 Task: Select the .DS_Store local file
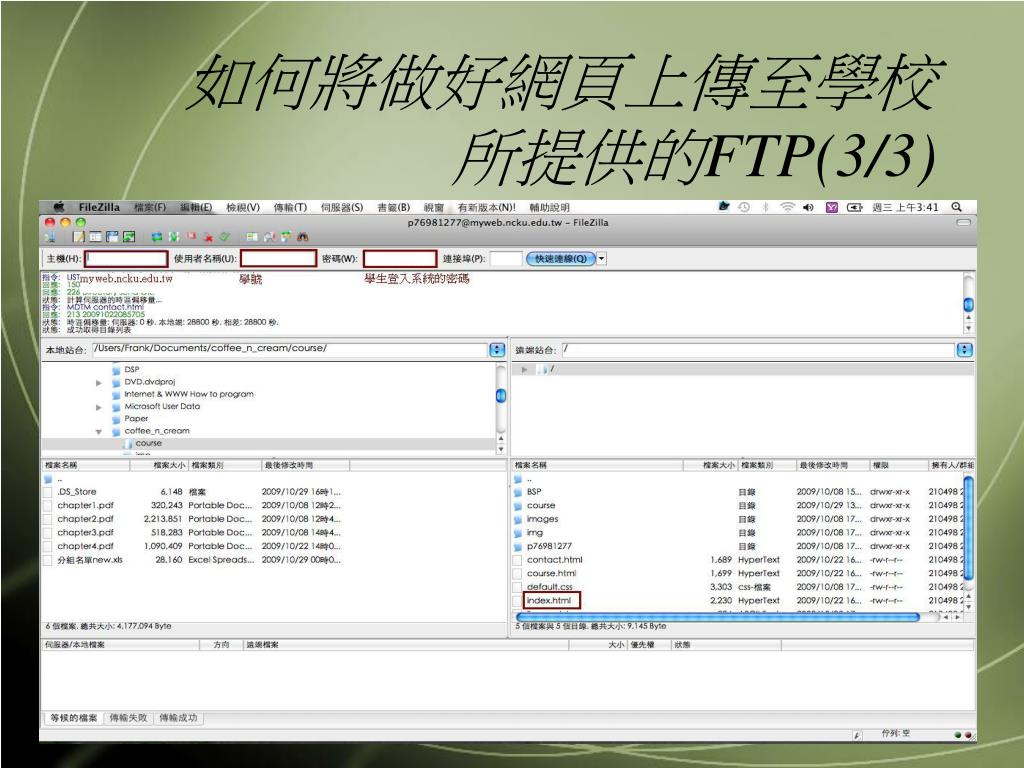pos(76,492)
